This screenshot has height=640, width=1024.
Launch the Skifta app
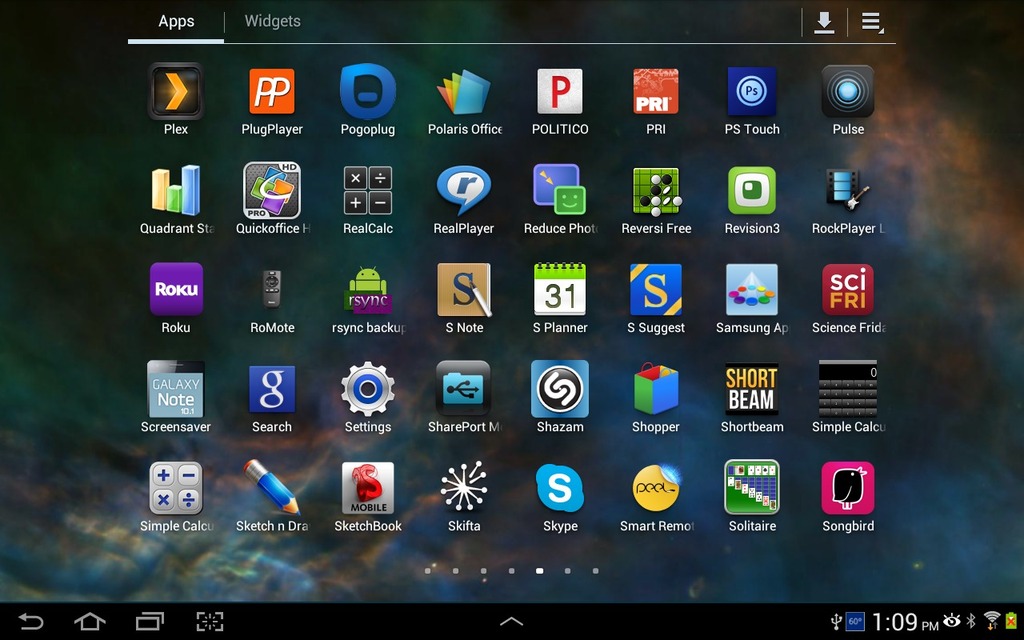coord(464,487)
